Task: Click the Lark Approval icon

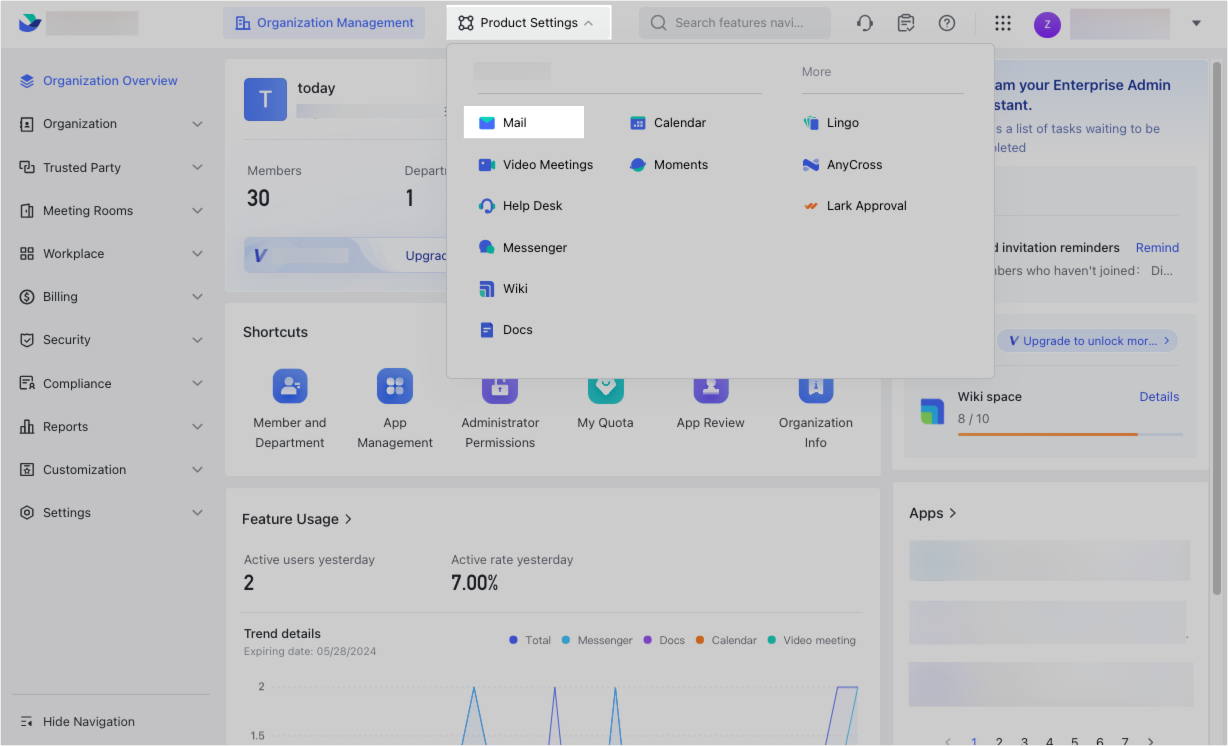Action: click(x=810, y=205)
